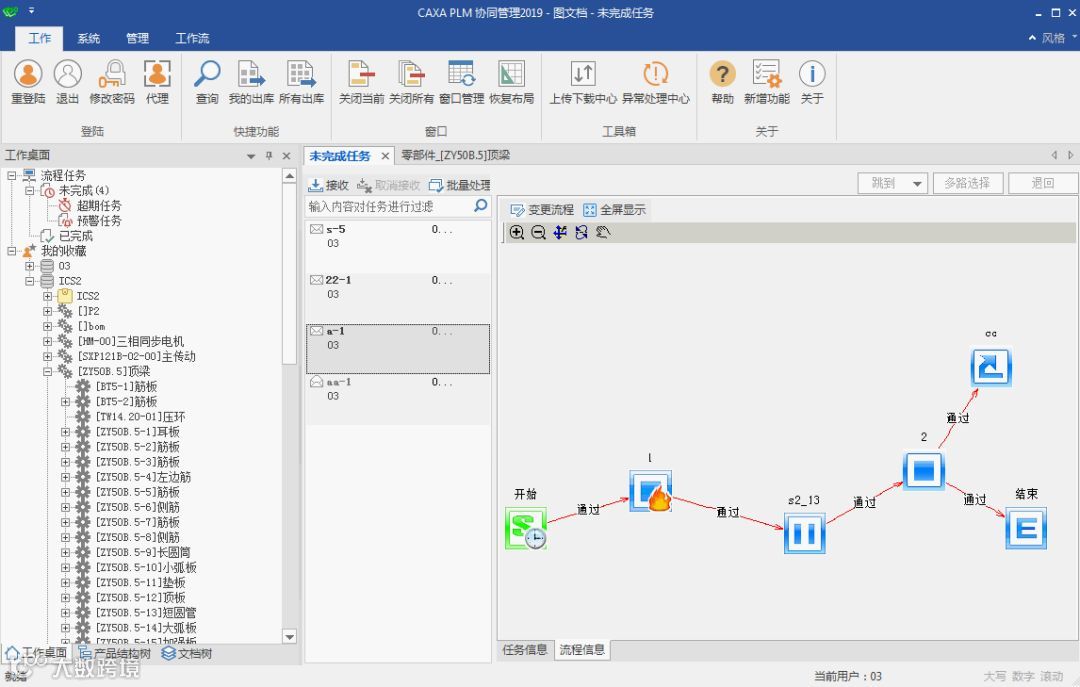
Task: Expand the ICS2 folder sub-node
Action: pyautogui.click(x=48, y=296)
